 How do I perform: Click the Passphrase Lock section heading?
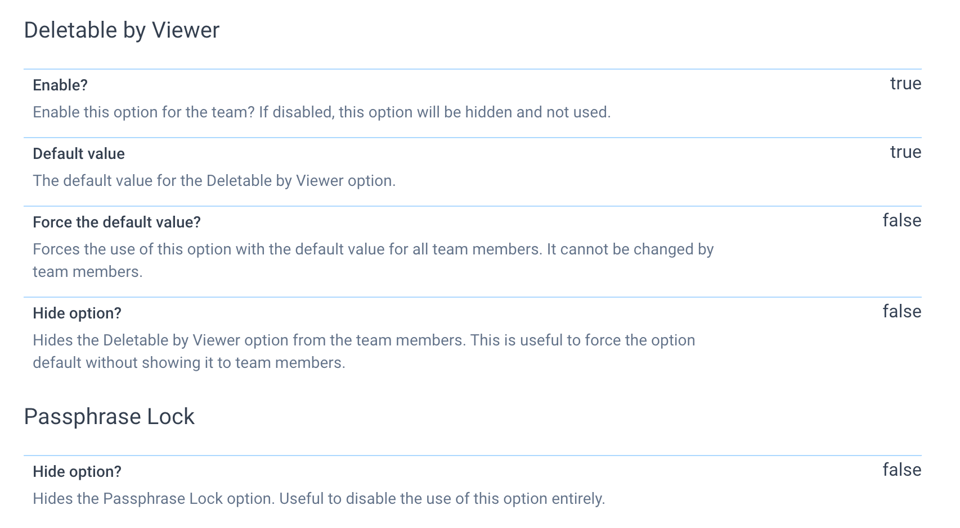coord(109,417)
